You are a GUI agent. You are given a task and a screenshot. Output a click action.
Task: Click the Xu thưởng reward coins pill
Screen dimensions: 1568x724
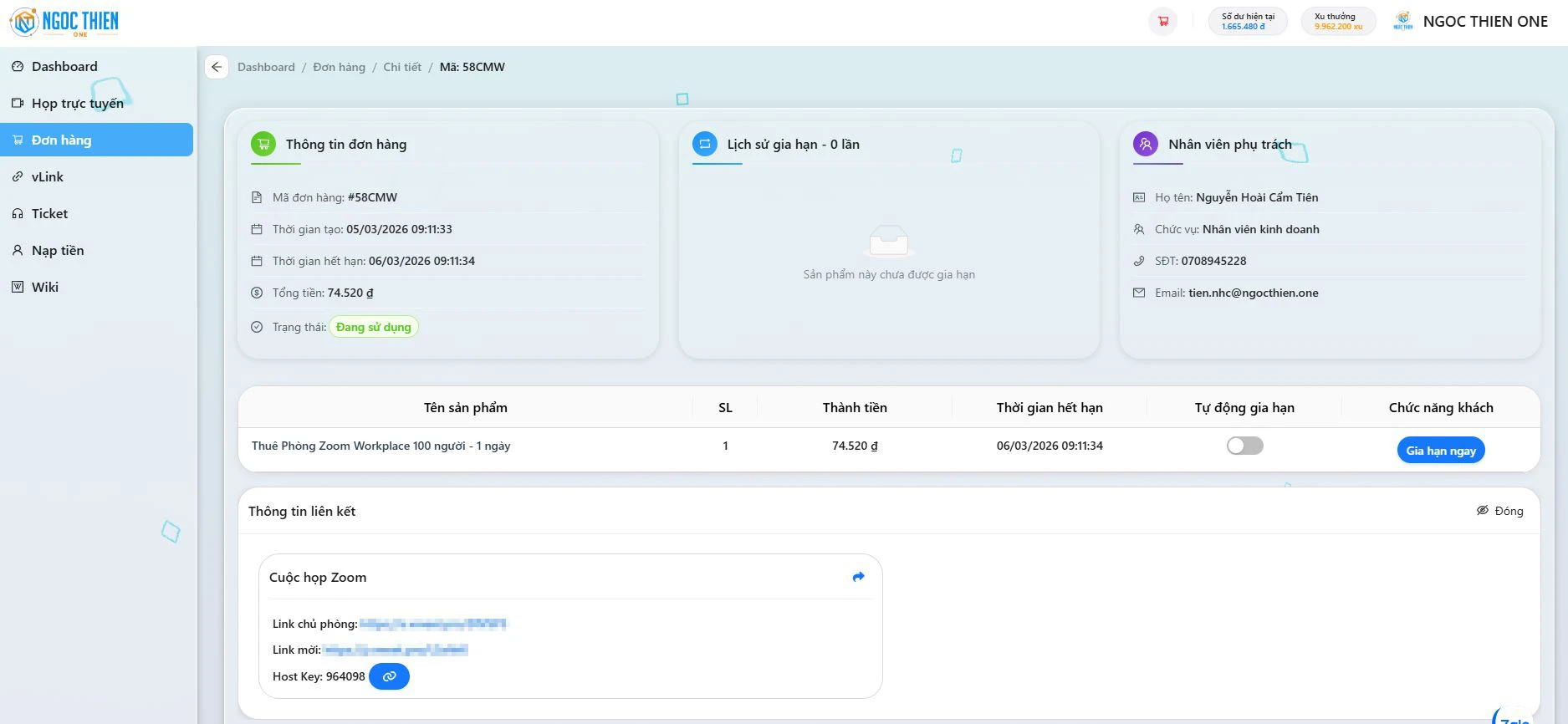pos(1338,22)
